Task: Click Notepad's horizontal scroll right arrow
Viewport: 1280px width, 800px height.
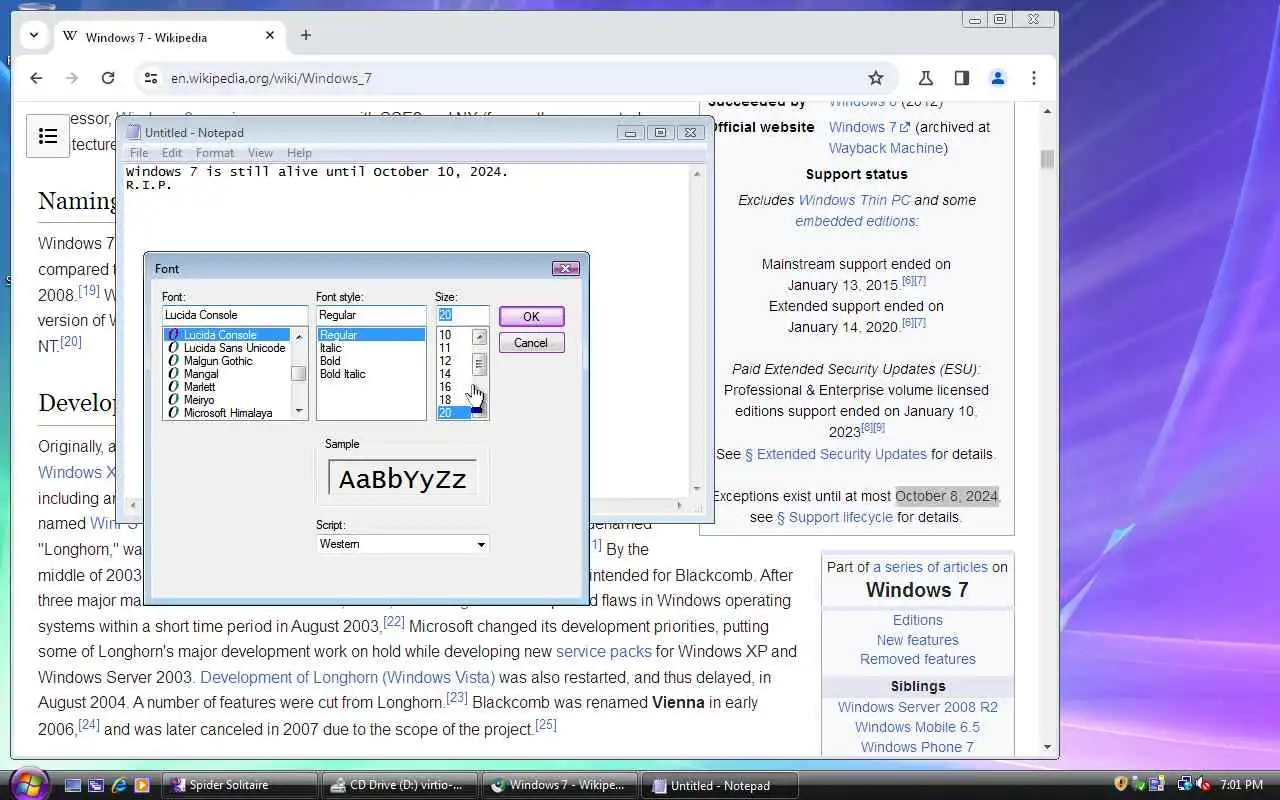Action: [x=680, y=506]
